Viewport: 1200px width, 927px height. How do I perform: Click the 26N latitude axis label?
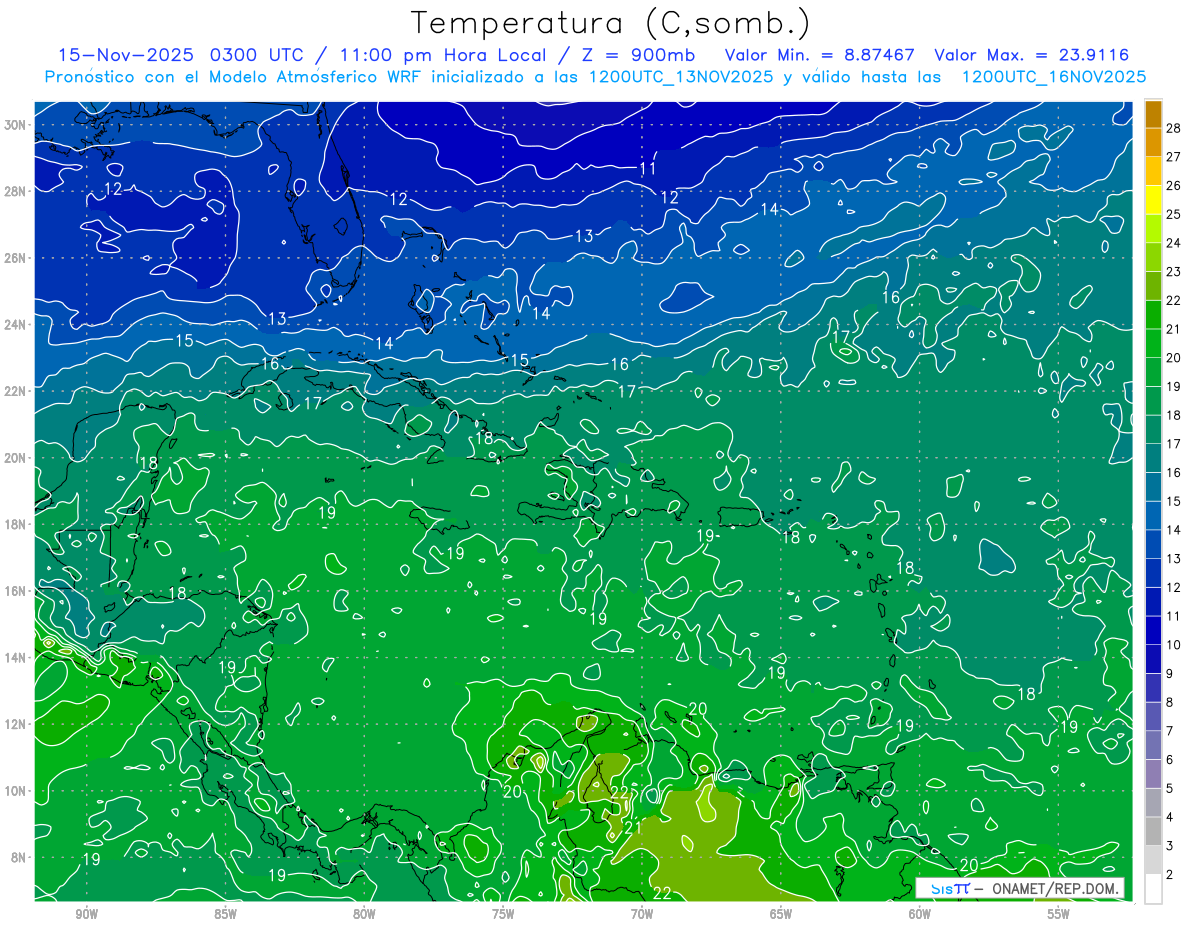pyautogui.click(x=16, y=258)
